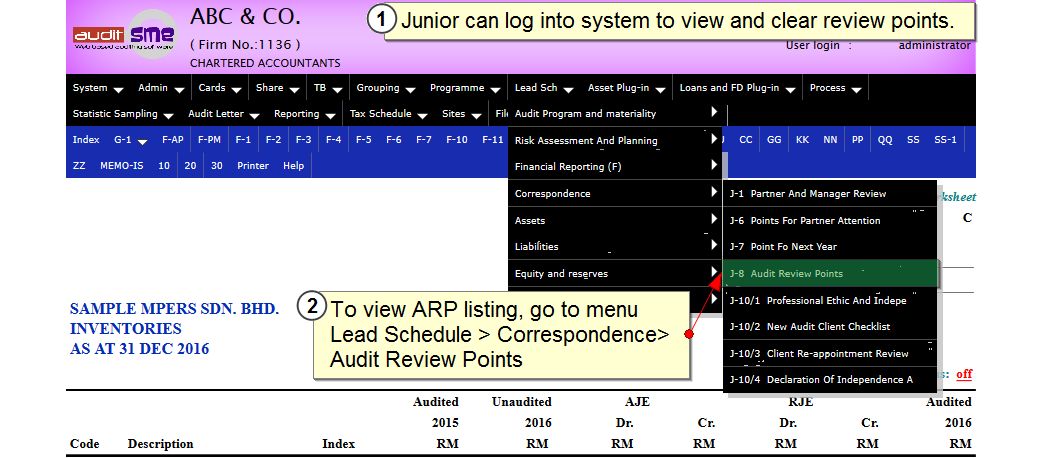Screen dimensions: 1042x458
Task: Open the Admin dropdown menu
Action: pos(159,88)
